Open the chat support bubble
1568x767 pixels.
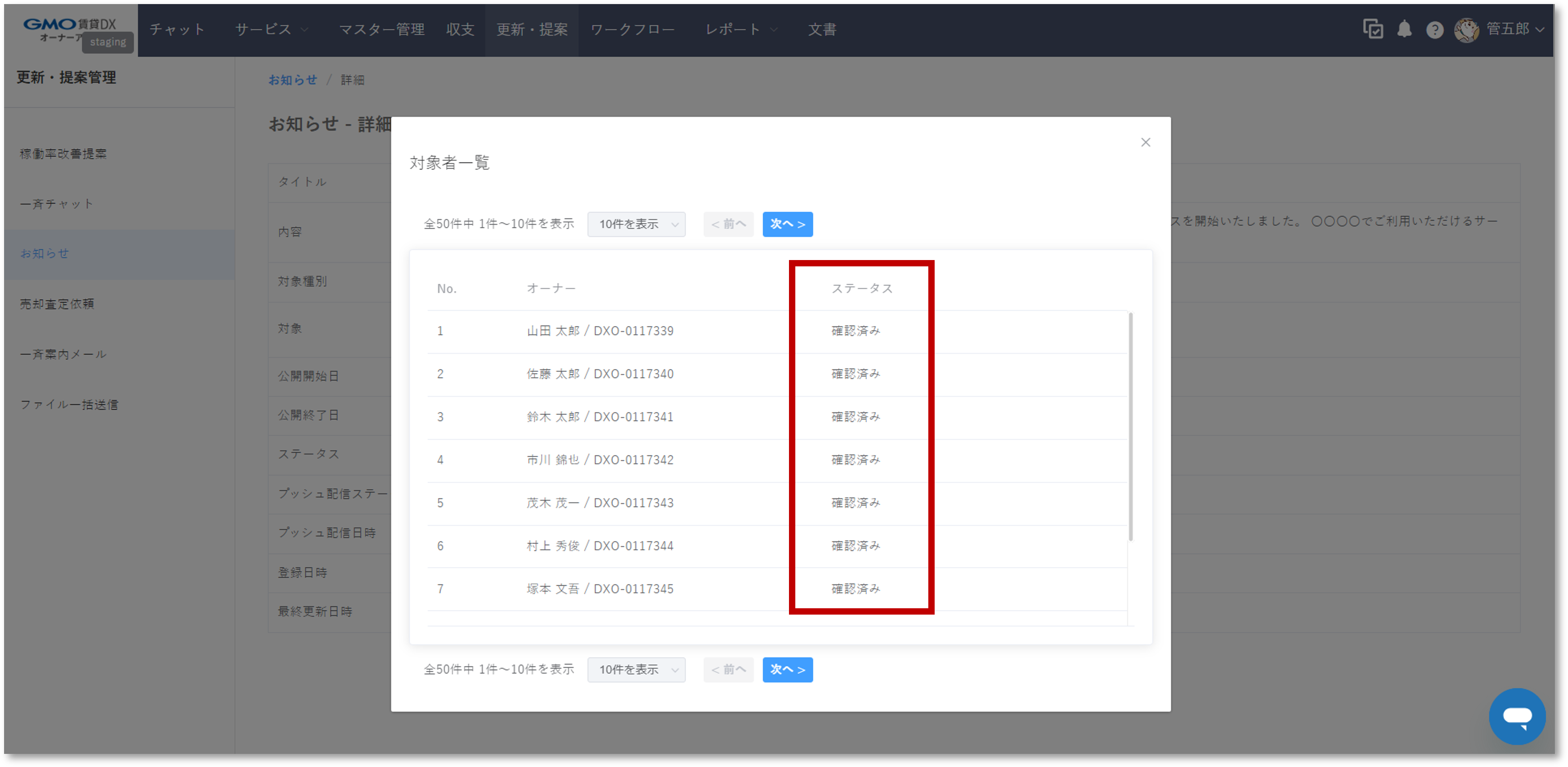[x=1517, y=716]
